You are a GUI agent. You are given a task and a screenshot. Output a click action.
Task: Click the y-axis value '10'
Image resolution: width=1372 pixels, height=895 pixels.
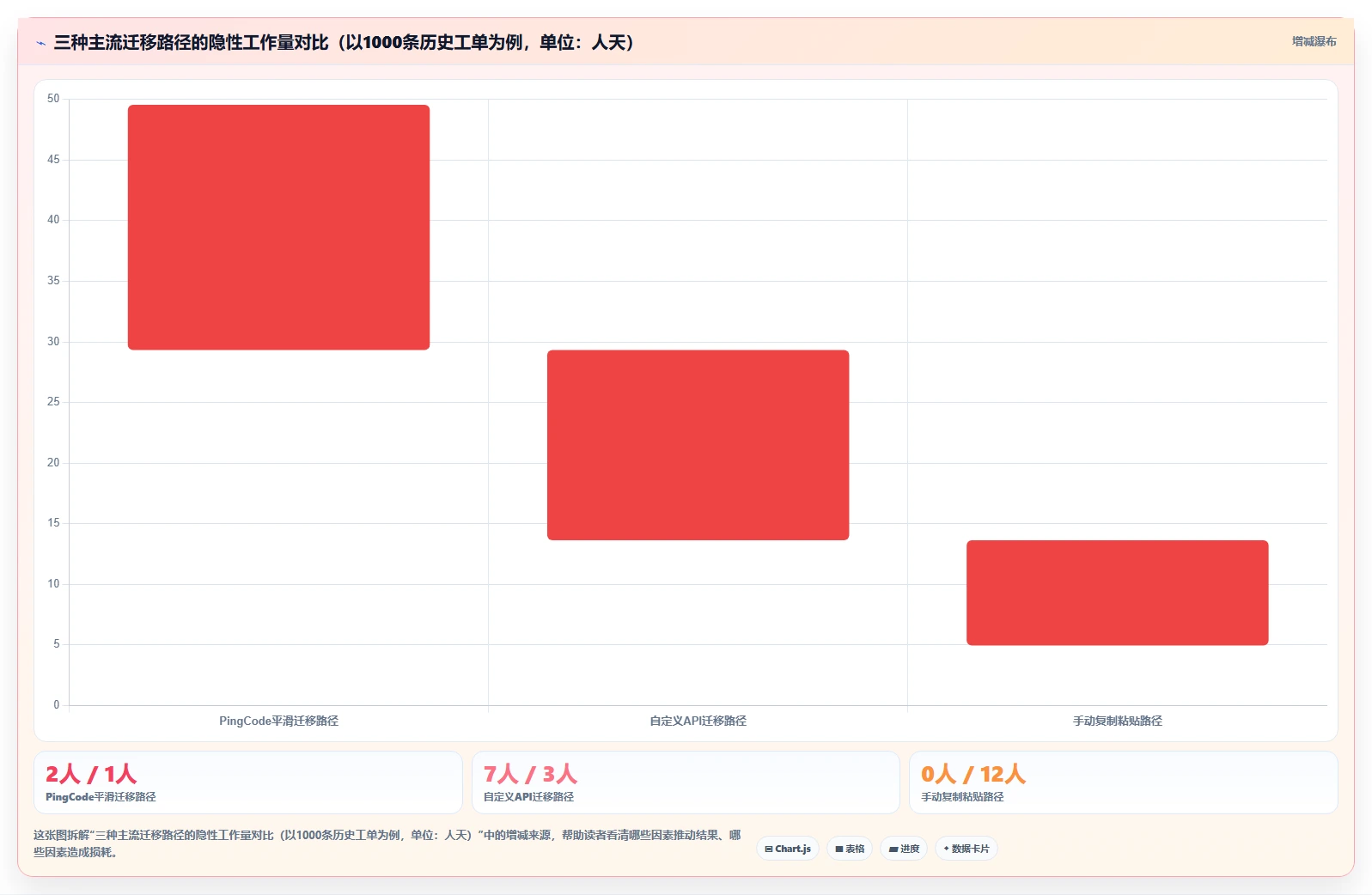[53, 584]
